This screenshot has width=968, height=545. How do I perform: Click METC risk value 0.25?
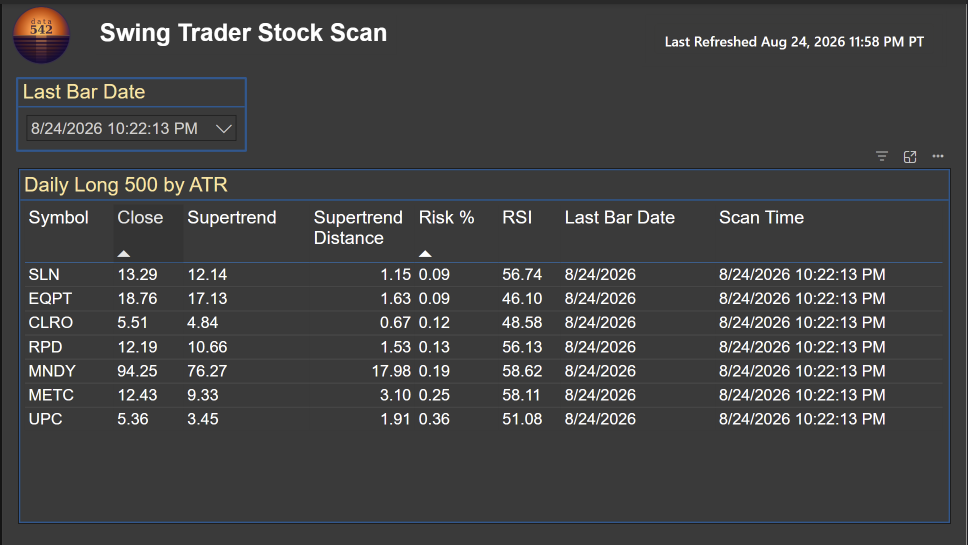[434, 395]
